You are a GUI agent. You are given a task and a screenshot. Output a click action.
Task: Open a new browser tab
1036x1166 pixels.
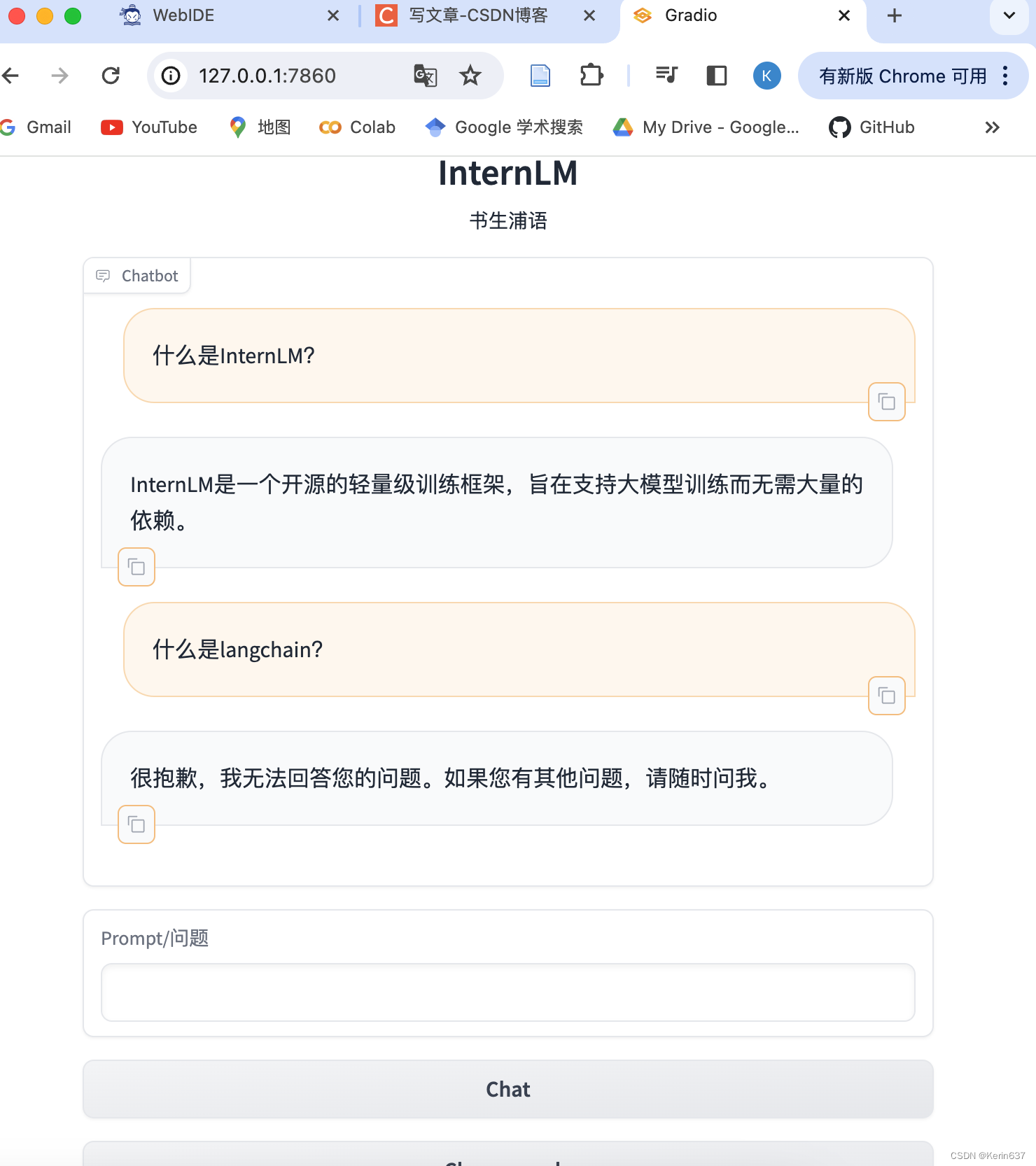click(894, 15)
